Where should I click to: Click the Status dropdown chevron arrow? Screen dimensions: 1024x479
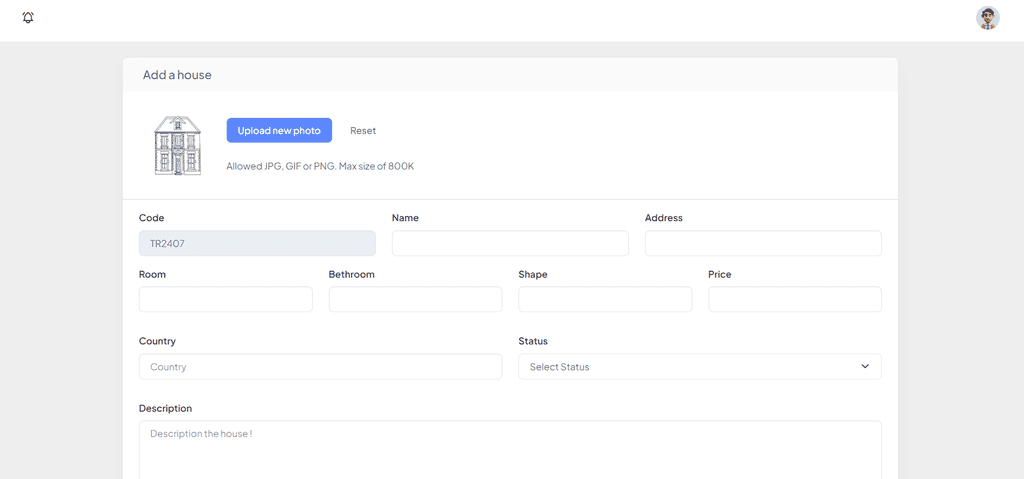(865, 367)
